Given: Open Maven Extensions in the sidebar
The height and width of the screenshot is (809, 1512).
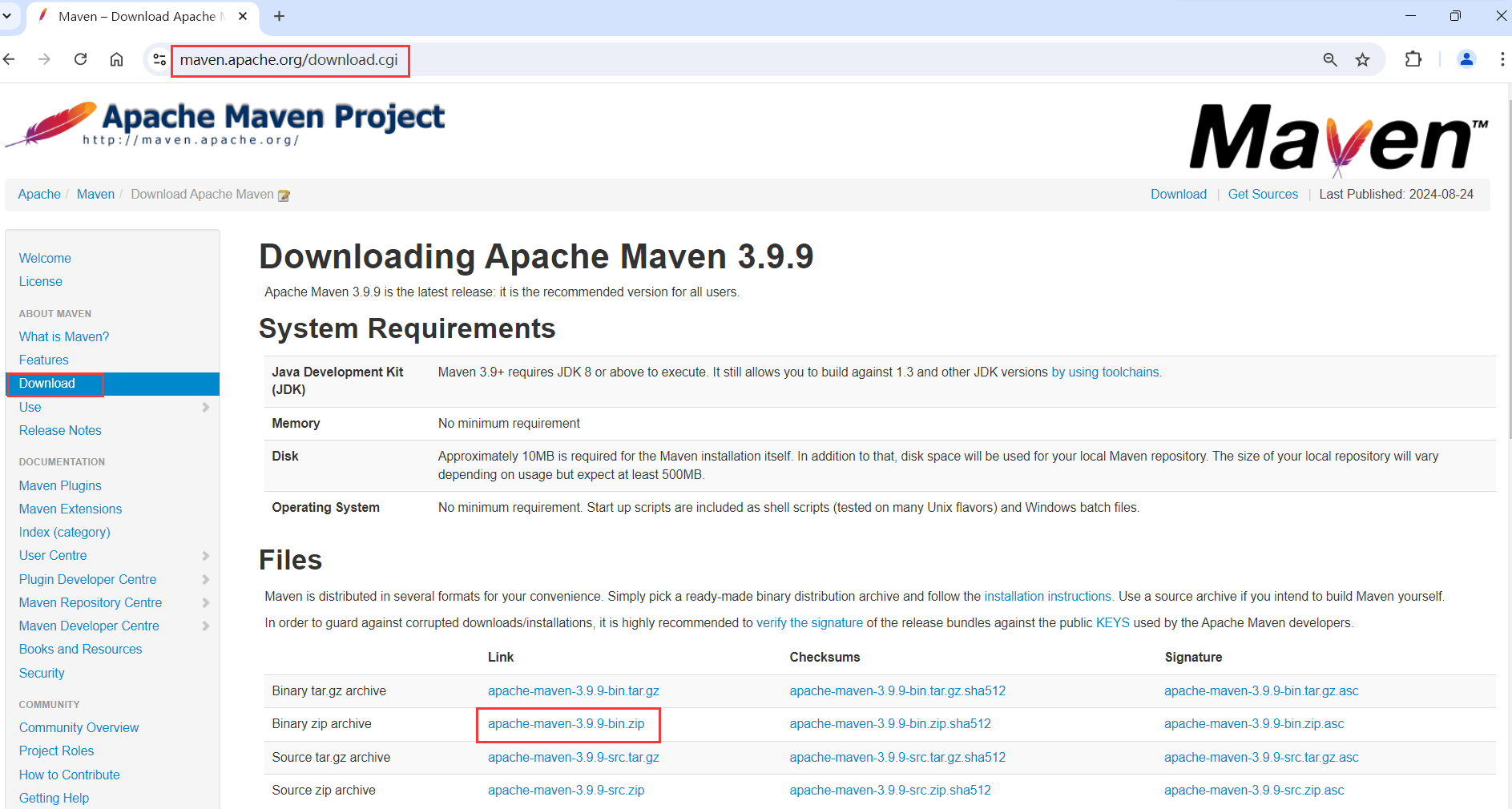Looking at the screenshot, I should (71, 509).
